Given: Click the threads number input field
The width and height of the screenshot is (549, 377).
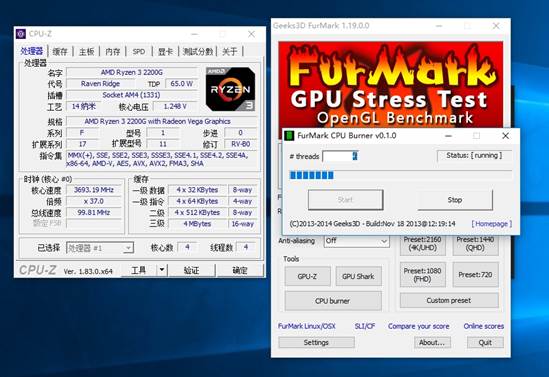Looking at the screenshot, I should pos(340,156).
